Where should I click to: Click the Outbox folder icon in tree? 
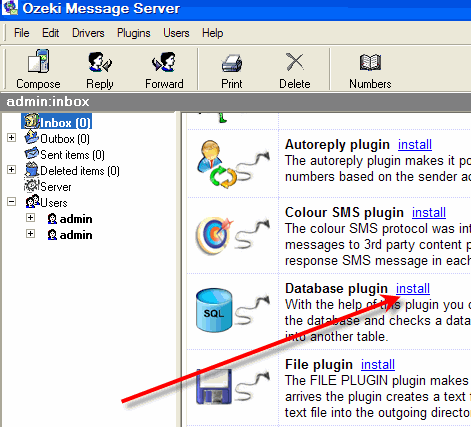coord(32,137)
